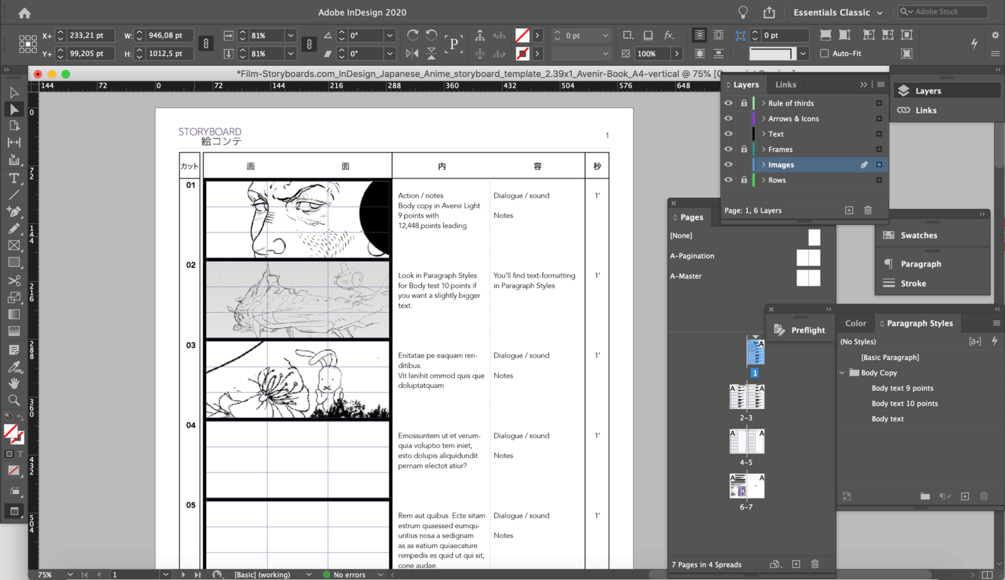Select the Rectangle Frame tool
Screen dimensions: 1005x580
[x=14, y=245]
